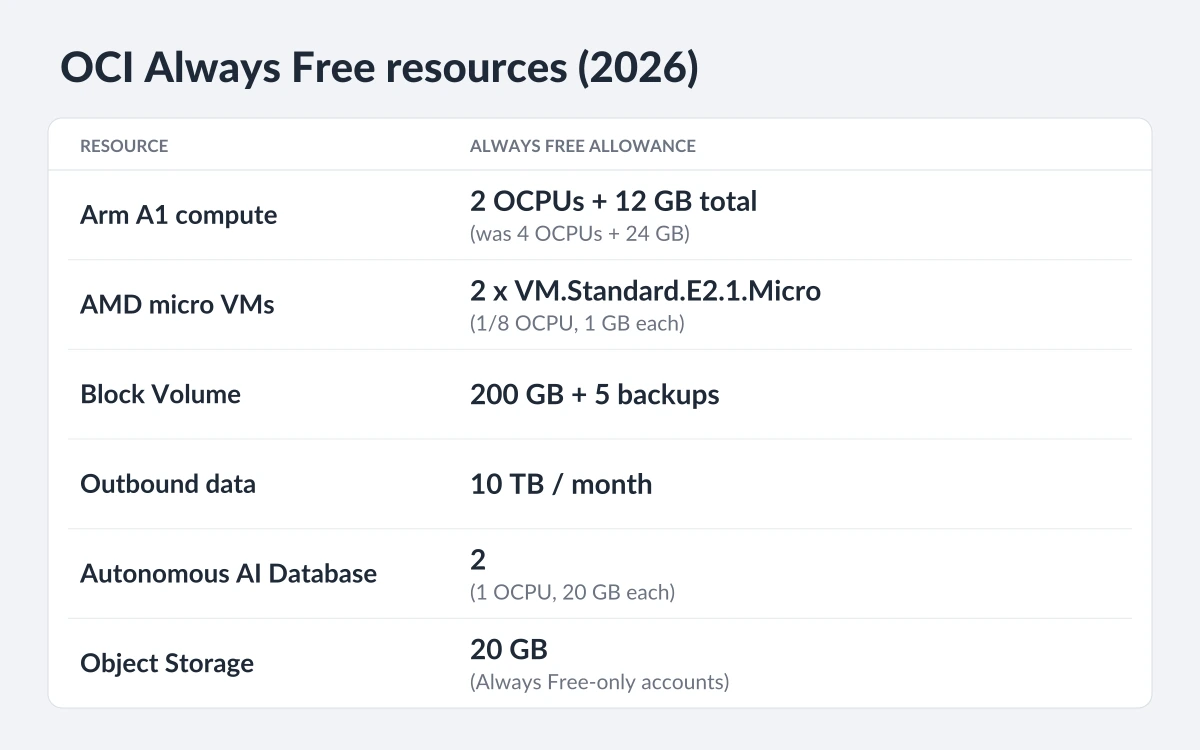1200x750 pixels.
Task: Click the note '(was 4 OCPUs + 24 GB)'
Action: [580, 234]
